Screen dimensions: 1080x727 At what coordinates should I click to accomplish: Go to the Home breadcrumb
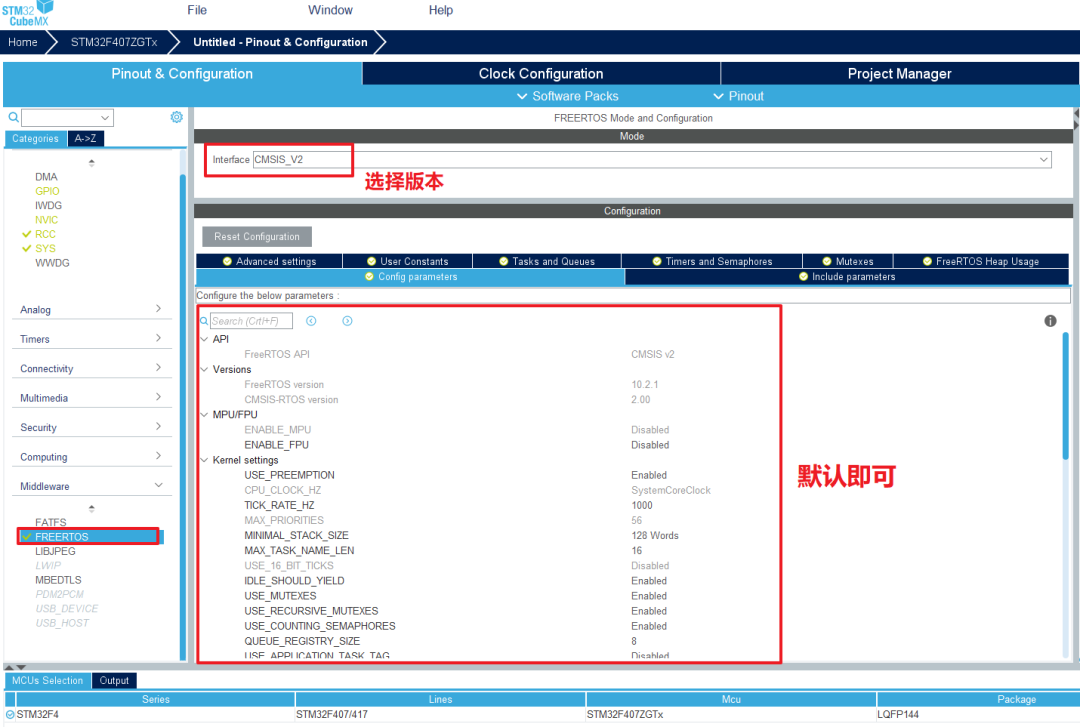(x=23, y=42)
